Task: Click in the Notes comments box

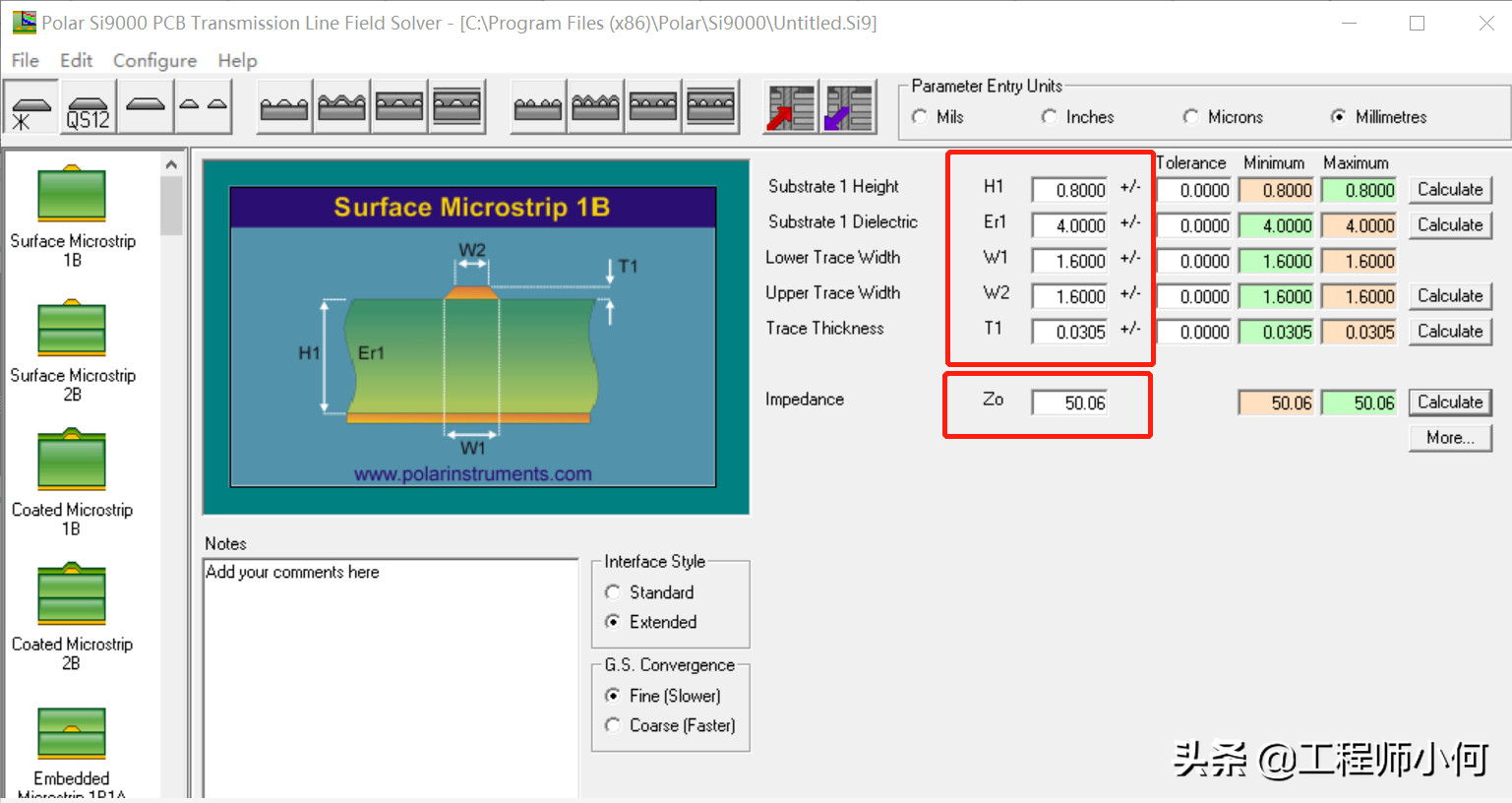Action: tap(391, 679)
